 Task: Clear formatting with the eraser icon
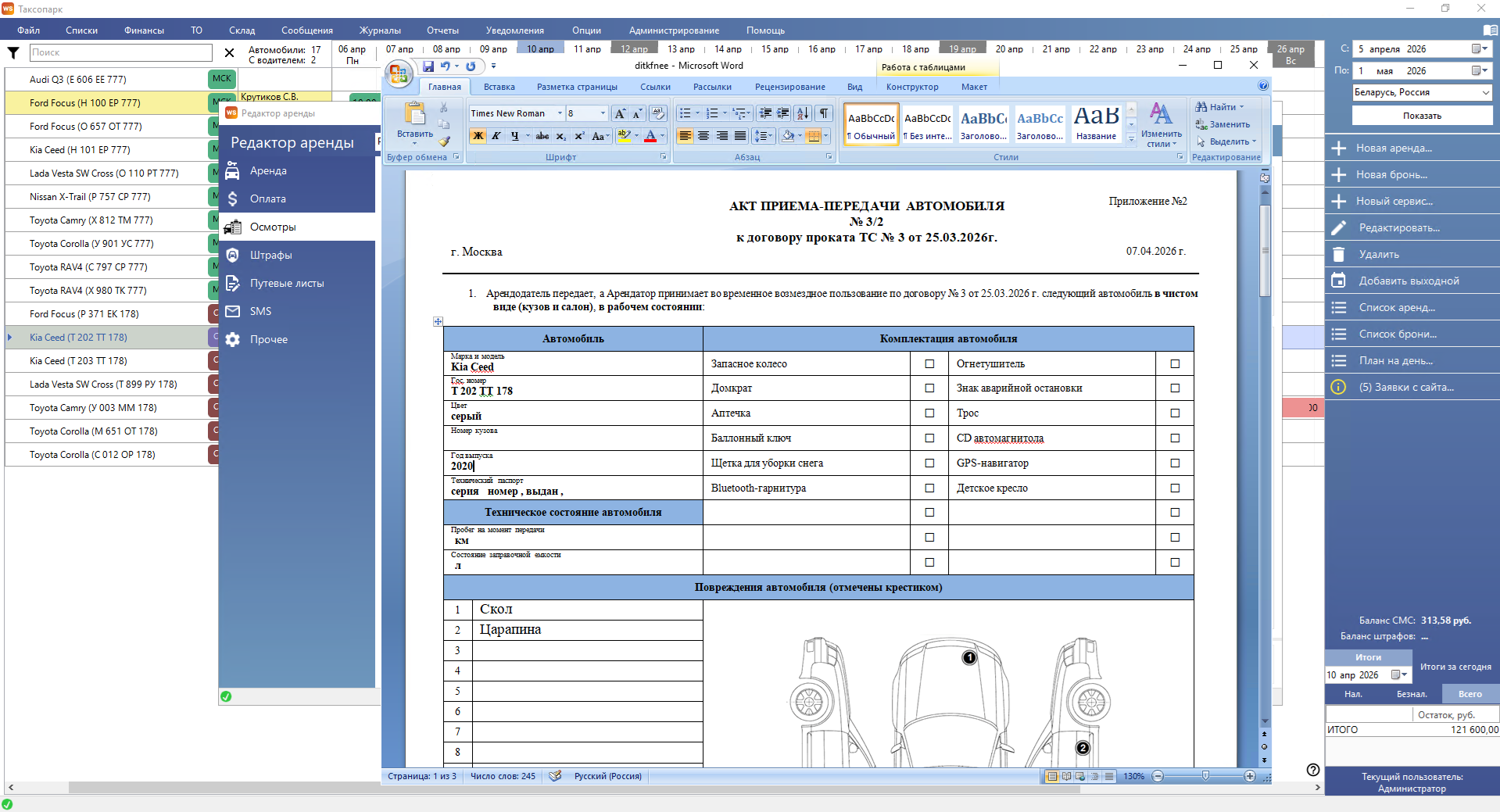658,113
